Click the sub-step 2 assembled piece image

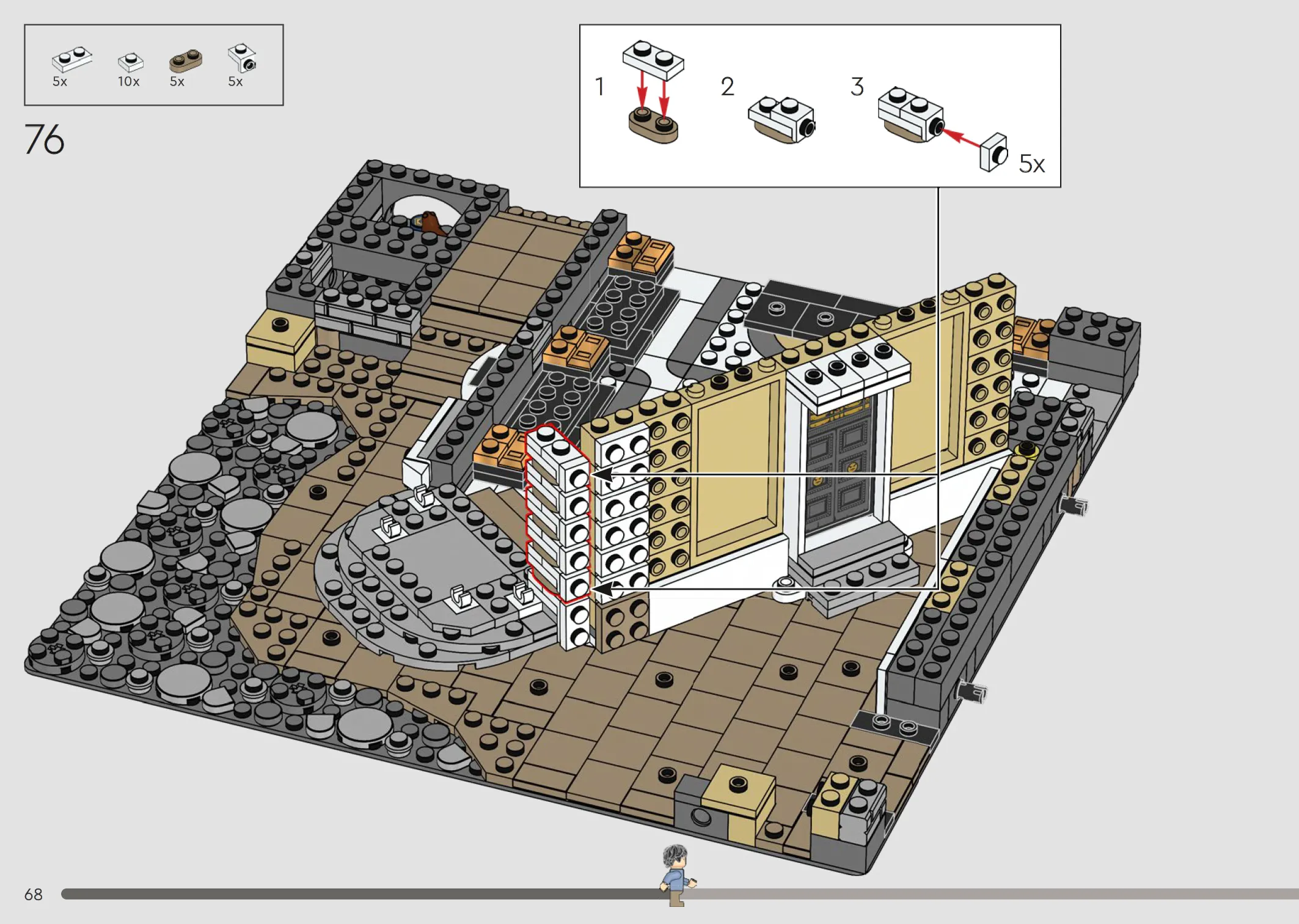point(781,120)
